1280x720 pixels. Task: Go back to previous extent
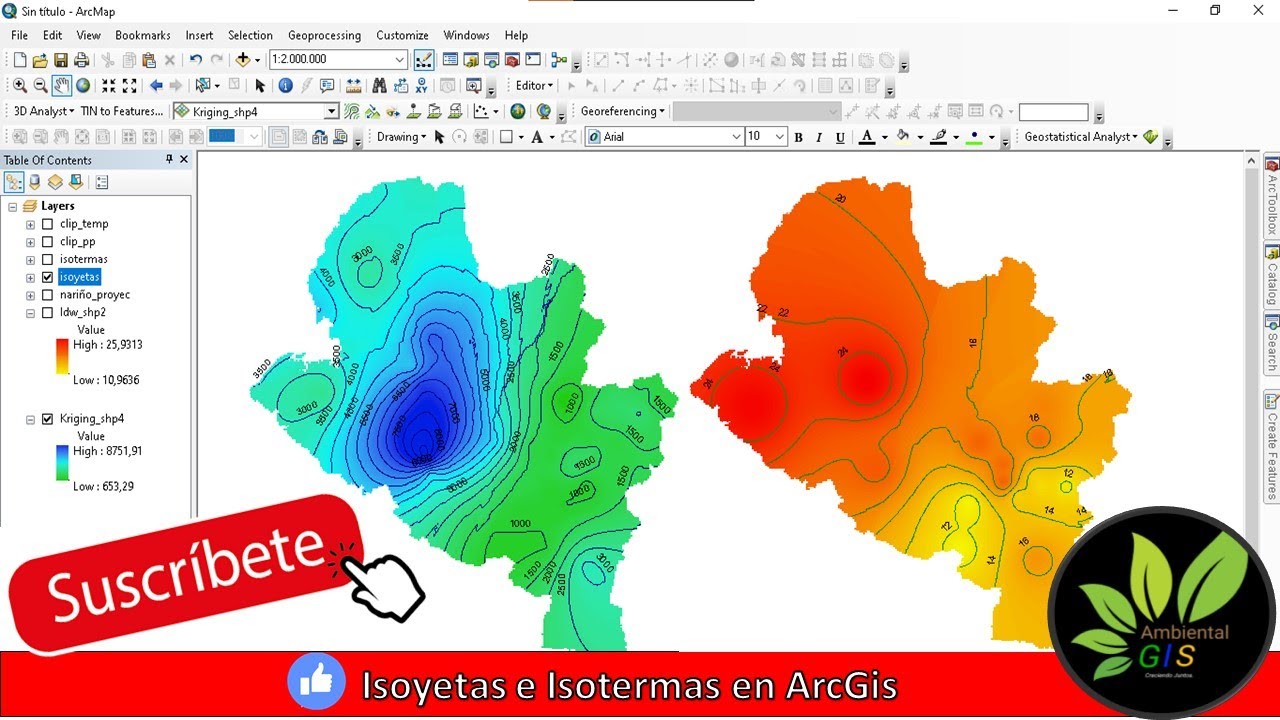(x=156, y=86)
